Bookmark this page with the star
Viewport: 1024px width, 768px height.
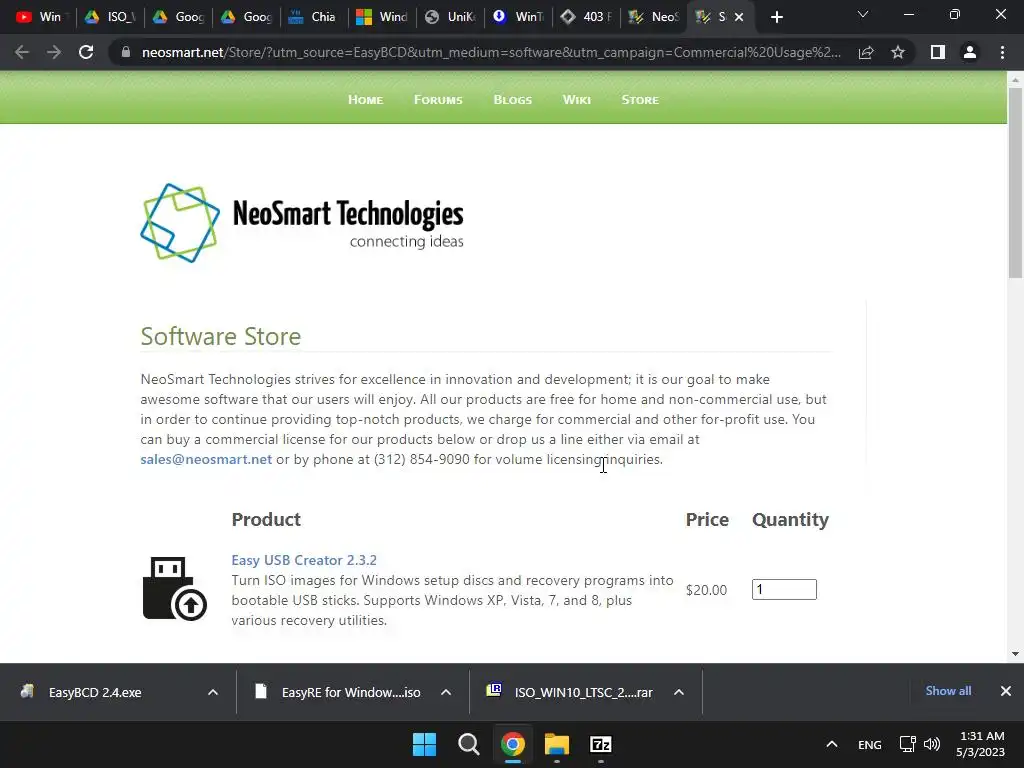point(898,52)
